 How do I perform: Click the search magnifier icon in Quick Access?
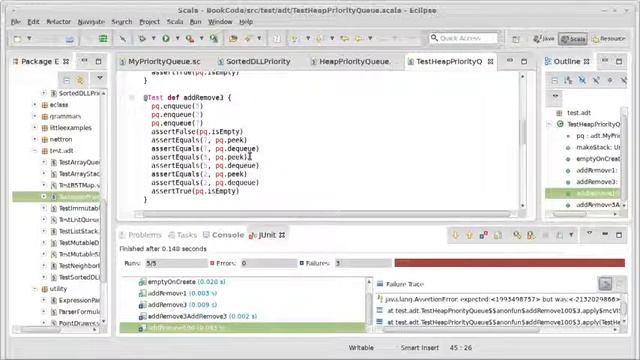click(x=434, y=38)
